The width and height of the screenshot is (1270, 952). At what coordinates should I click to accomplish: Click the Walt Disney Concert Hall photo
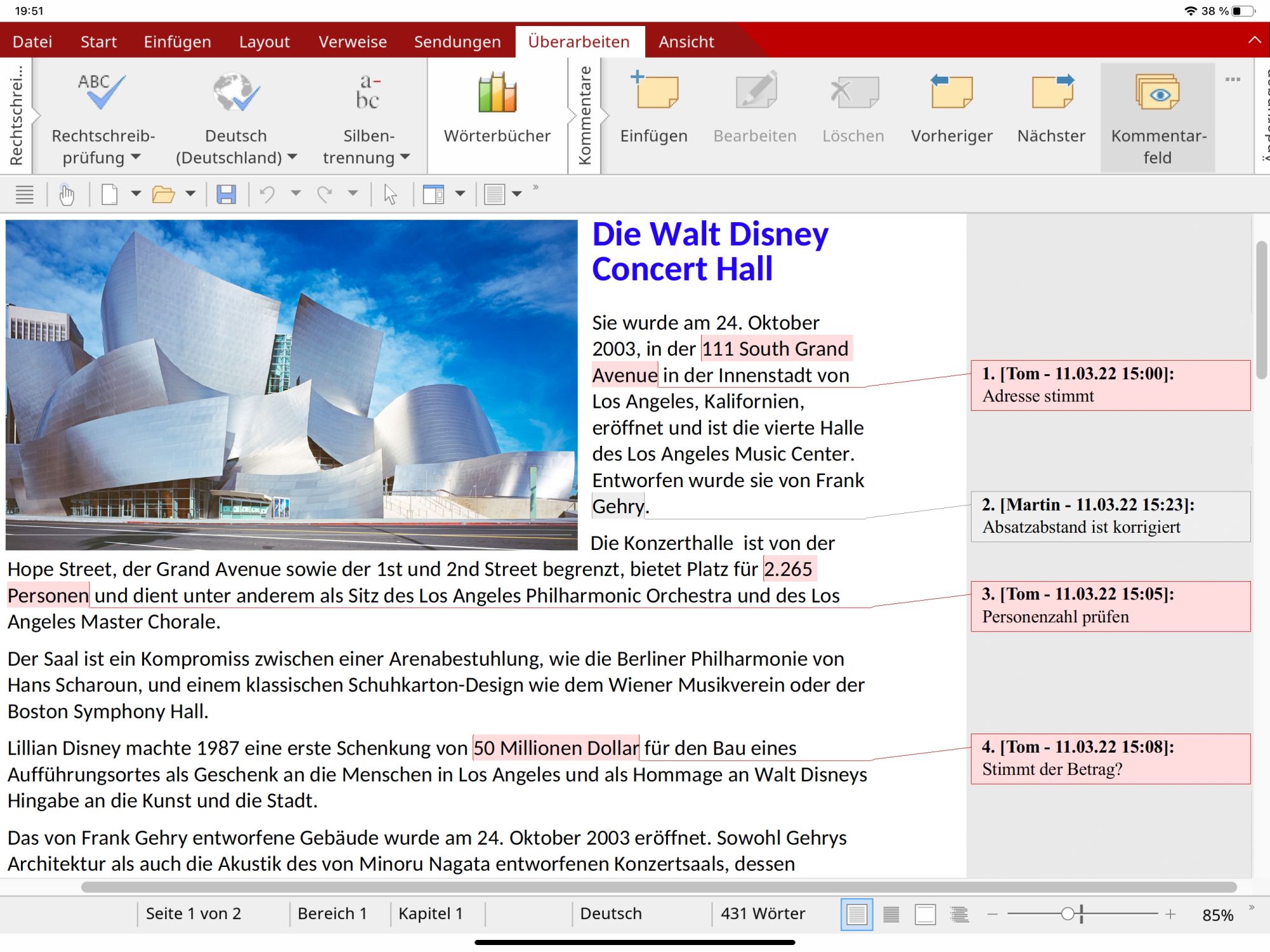pos(291,385)
